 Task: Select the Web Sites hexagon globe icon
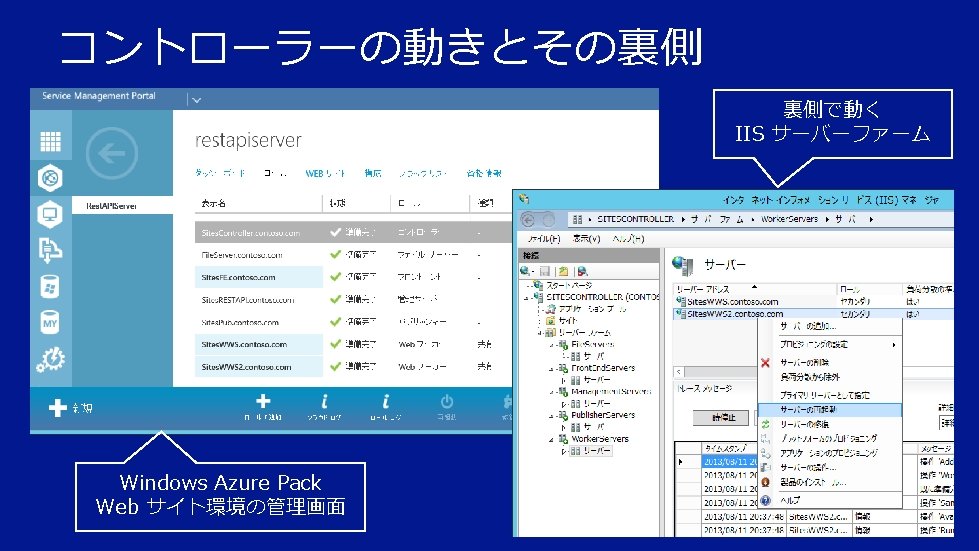tap(50, 178)
